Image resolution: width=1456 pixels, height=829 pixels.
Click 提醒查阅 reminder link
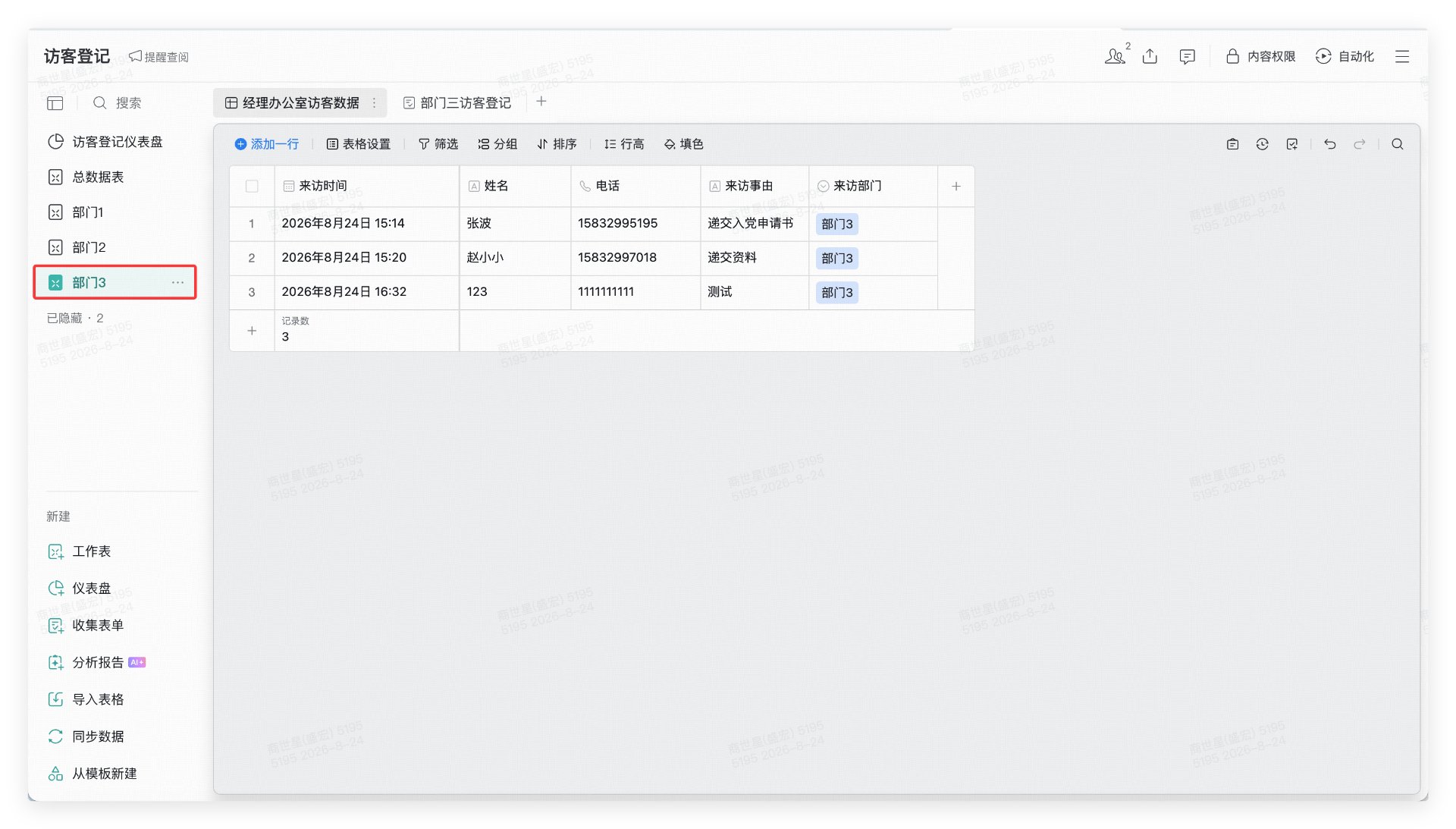click(x=158, y=57)
